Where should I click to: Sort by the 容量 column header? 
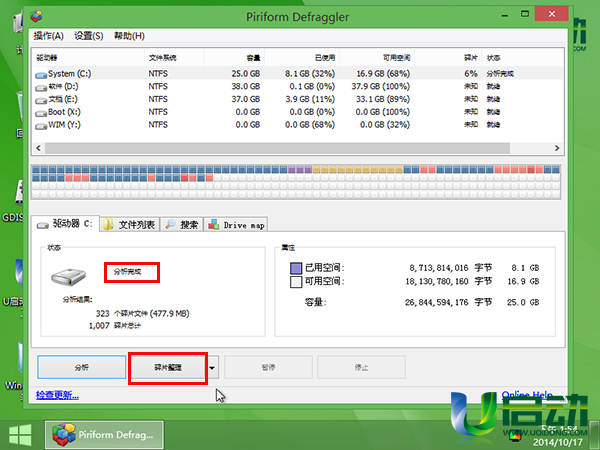tap(235, 58)
